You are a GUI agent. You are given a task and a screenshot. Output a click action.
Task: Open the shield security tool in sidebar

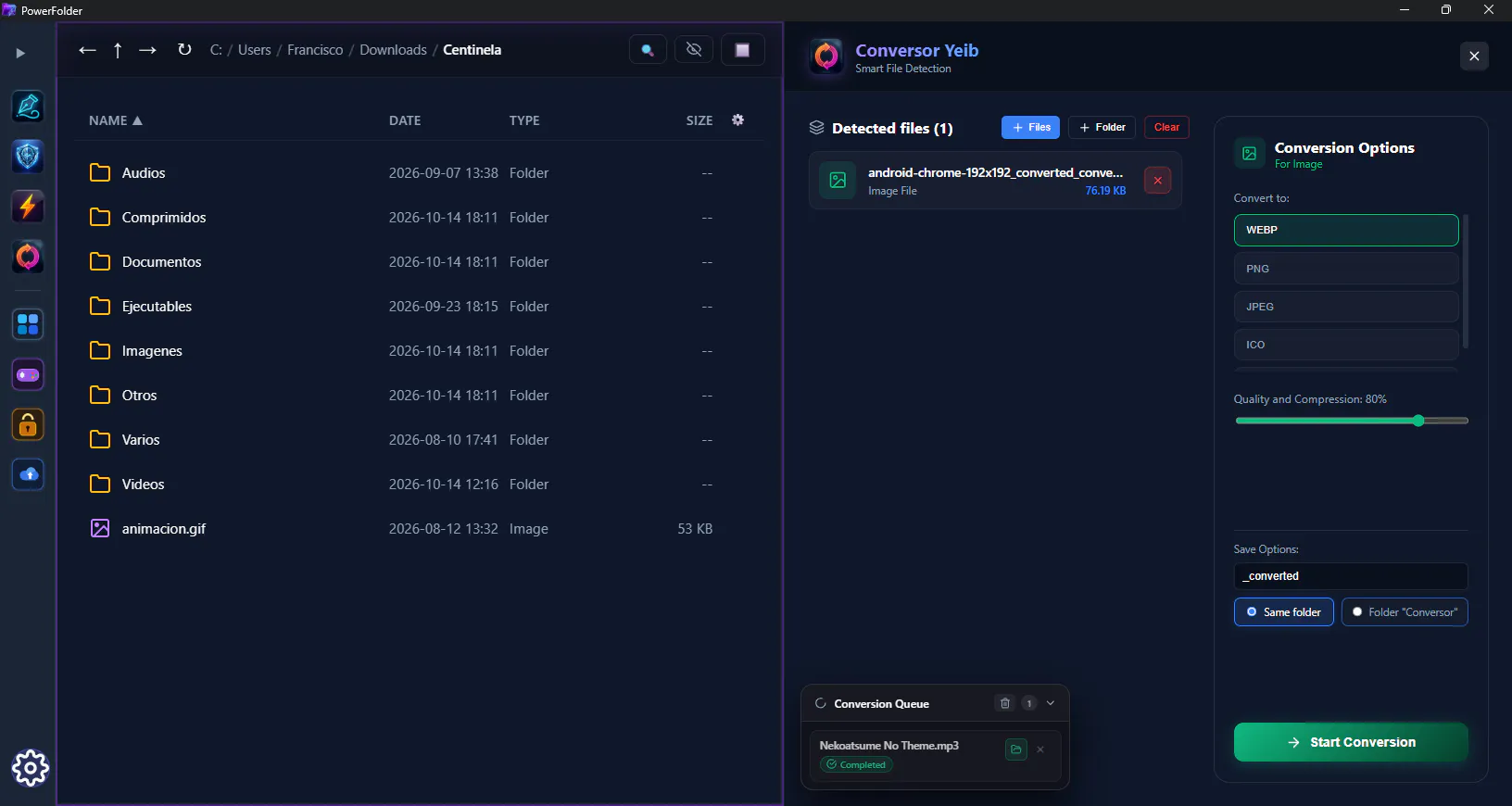point(28,157)
